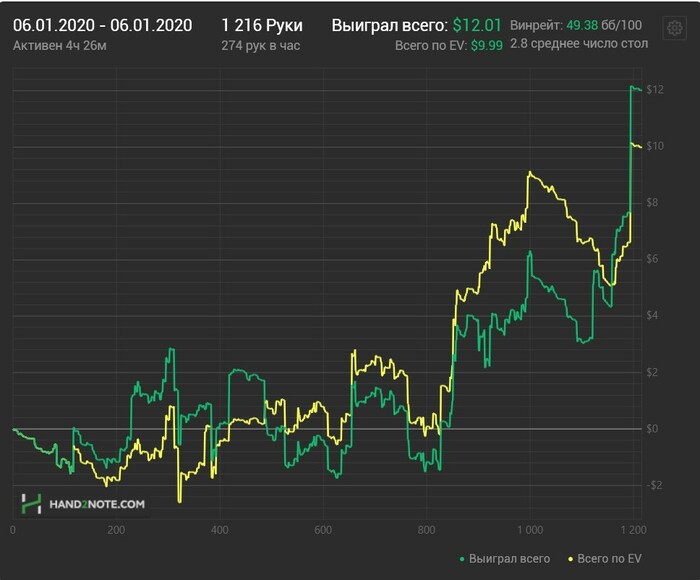
Task: Click the $4 y-axis label
Action: (652, 316)
